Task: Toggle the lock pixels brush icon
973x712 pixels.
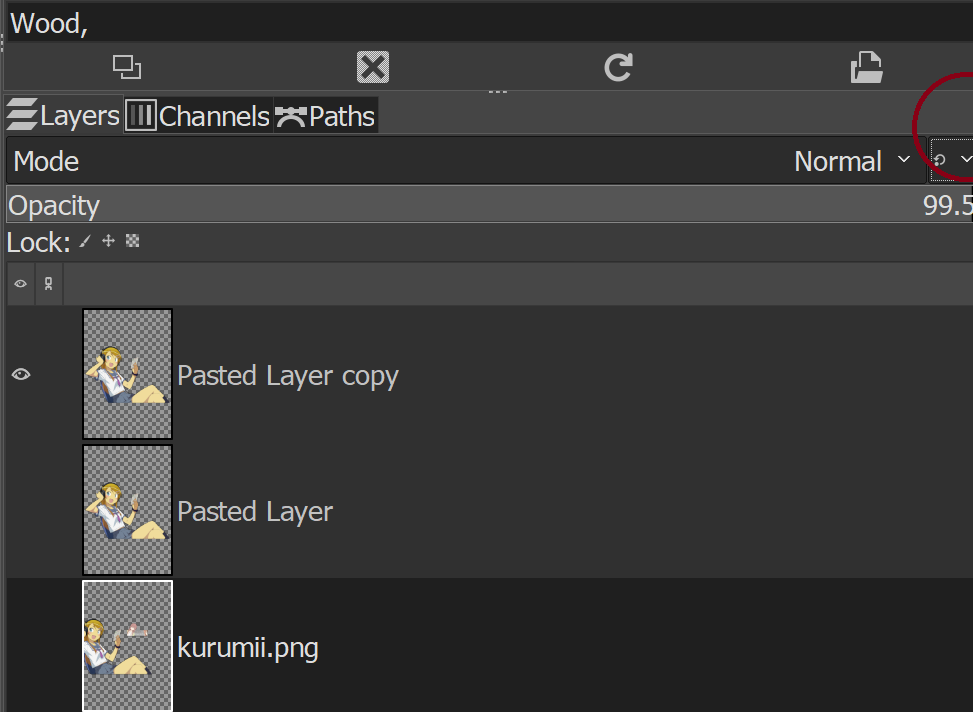Action: 85,241
